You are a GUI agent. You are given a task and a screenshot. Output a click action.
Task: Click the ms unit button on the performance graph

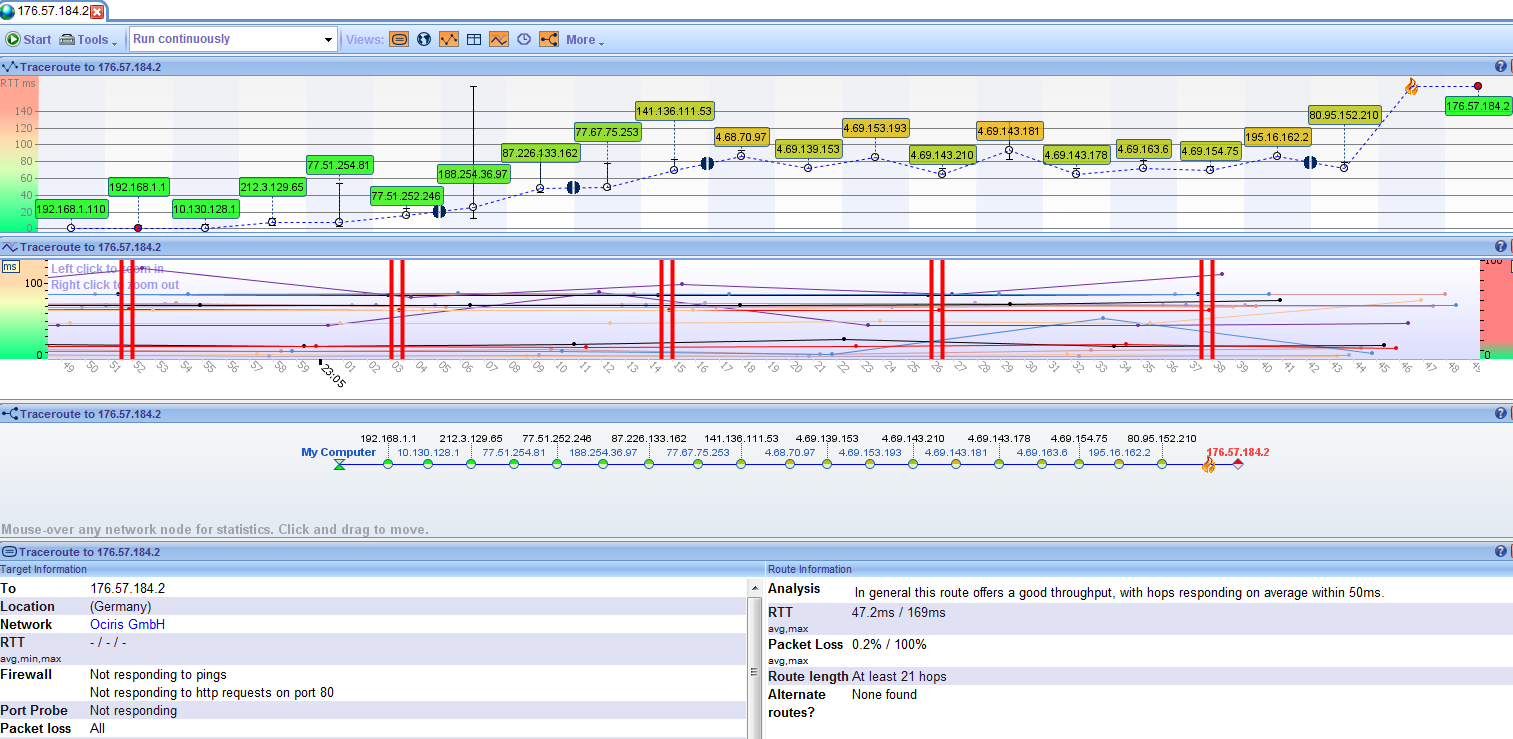point(10,266)
